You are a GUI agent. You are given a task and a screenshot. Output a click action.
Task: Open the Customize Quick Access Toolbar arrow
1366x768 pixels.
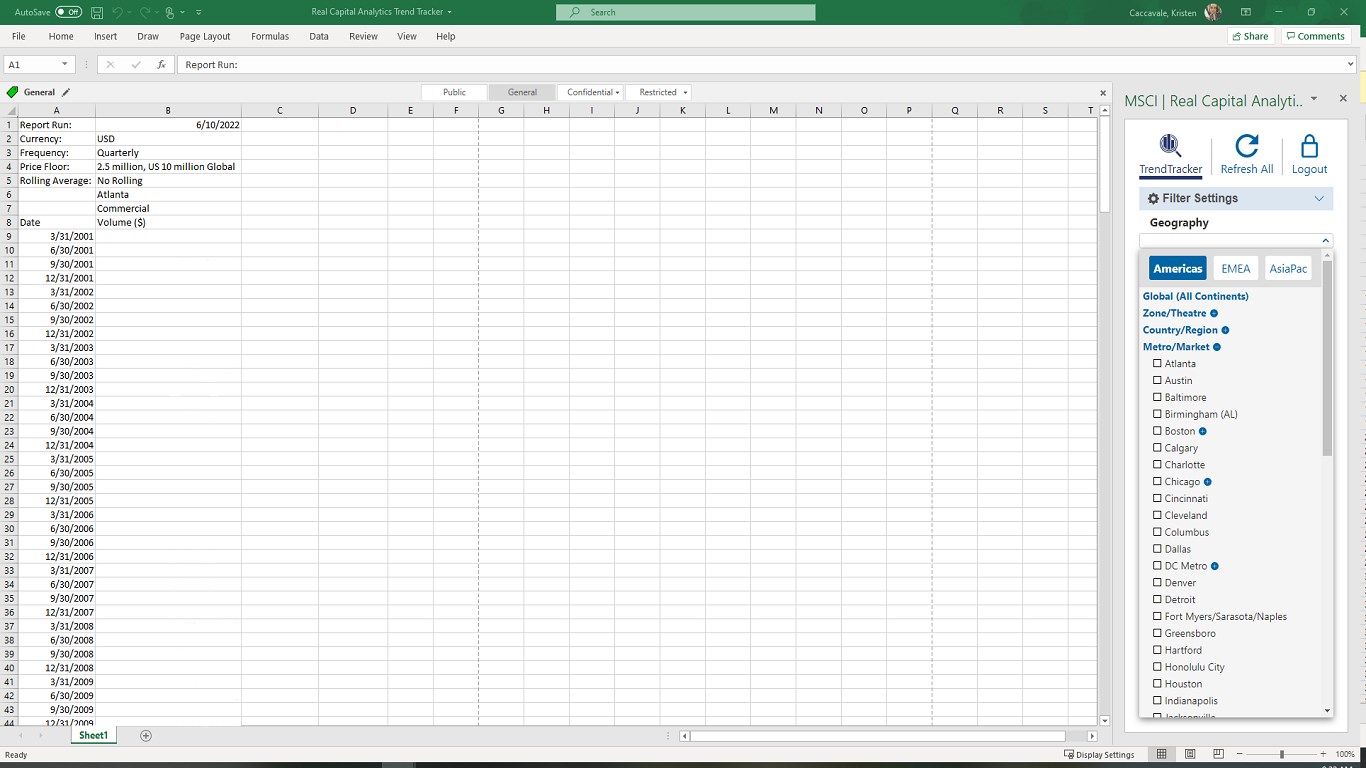click(x=199, y=12)
